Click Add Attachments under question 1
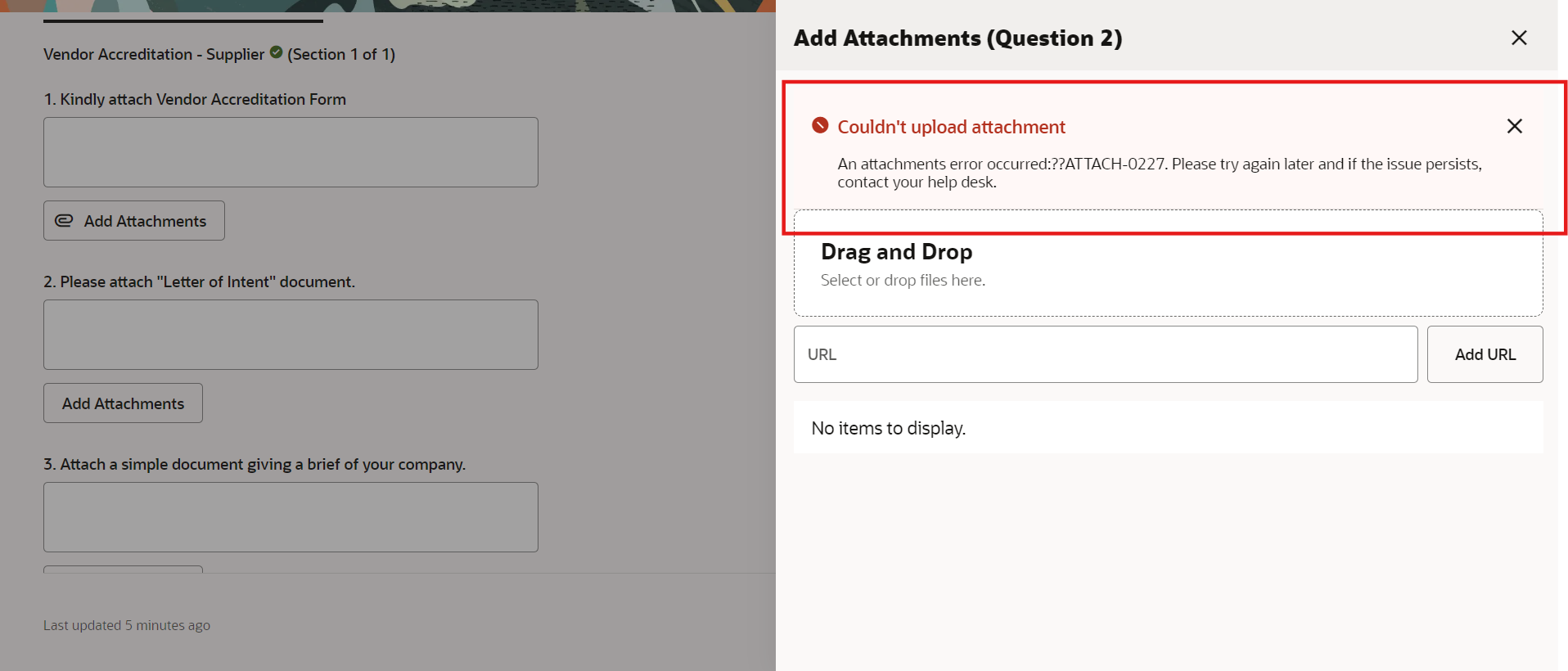This screenshot has width=1568, height=671. point(133,220)
